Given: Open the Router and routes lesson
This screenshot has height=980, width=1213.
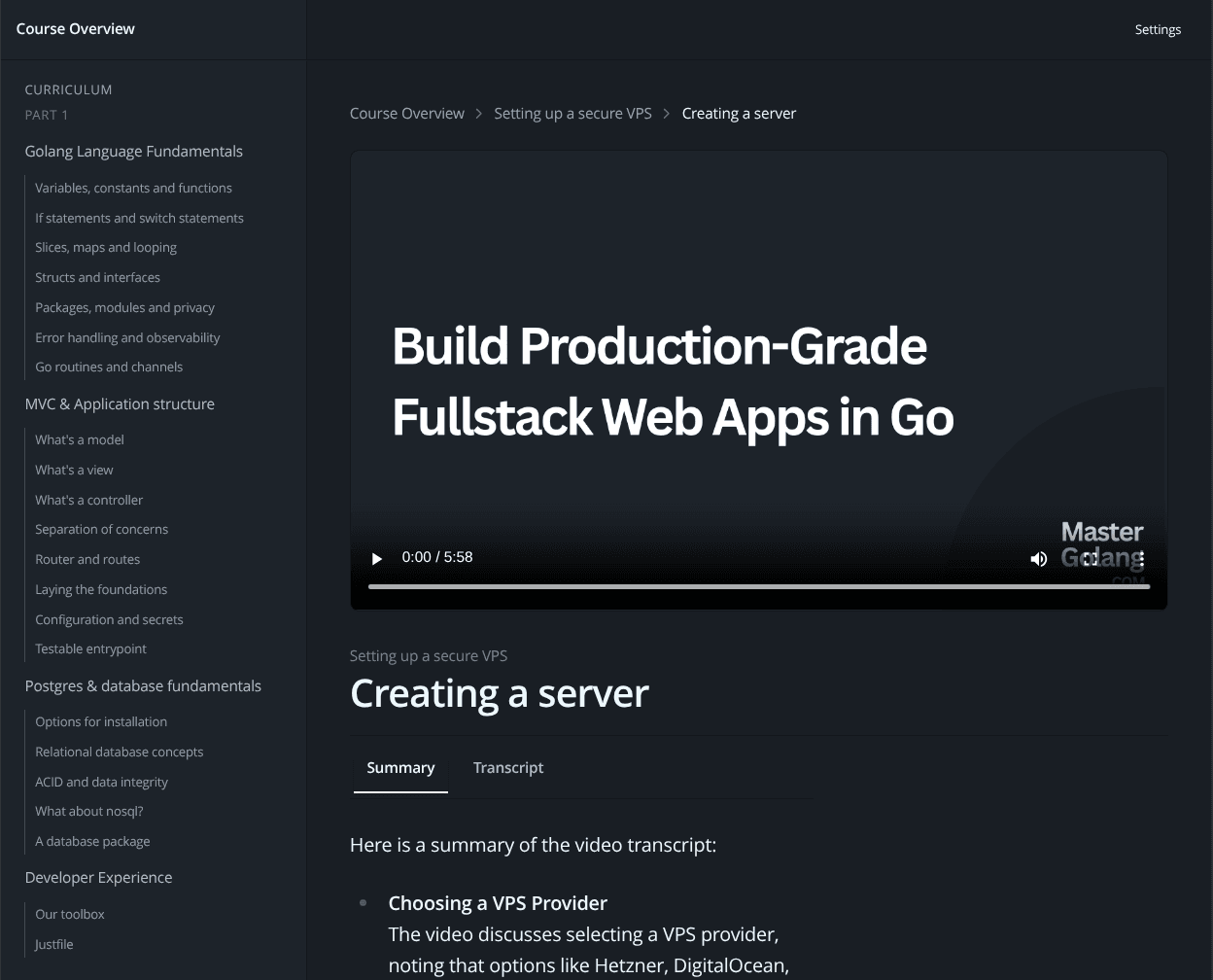Looking at the screenshot, I should (x=87, y=559).
